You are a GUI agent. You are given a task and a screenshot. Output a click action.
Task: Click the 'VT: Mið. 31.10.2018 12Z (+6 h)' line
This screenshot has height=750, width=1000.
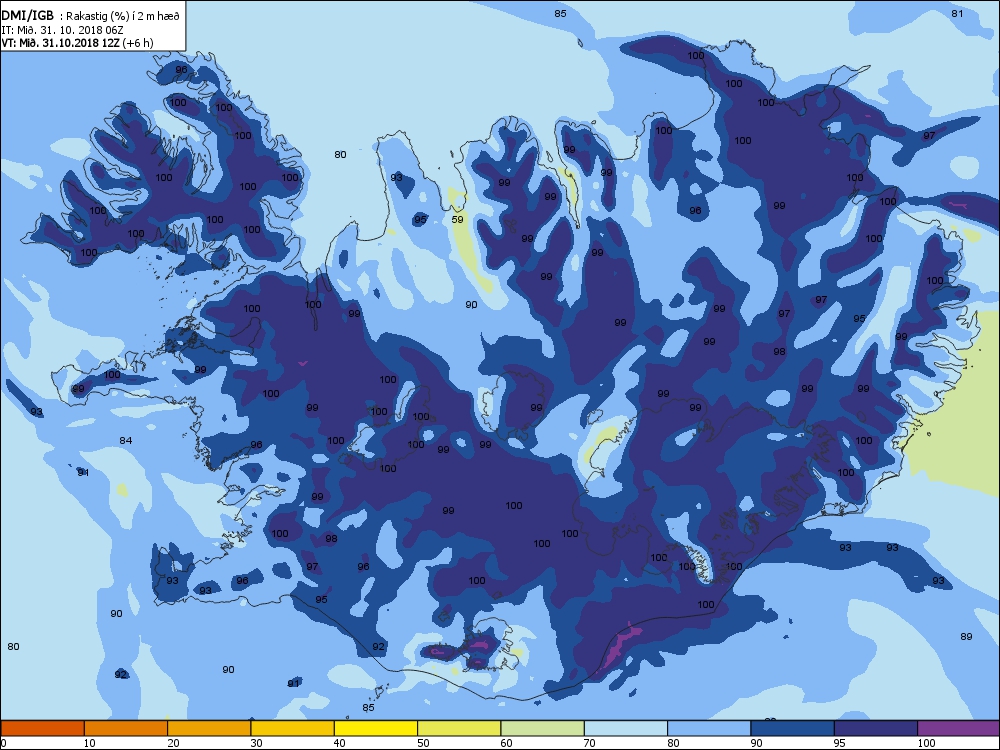77,43
